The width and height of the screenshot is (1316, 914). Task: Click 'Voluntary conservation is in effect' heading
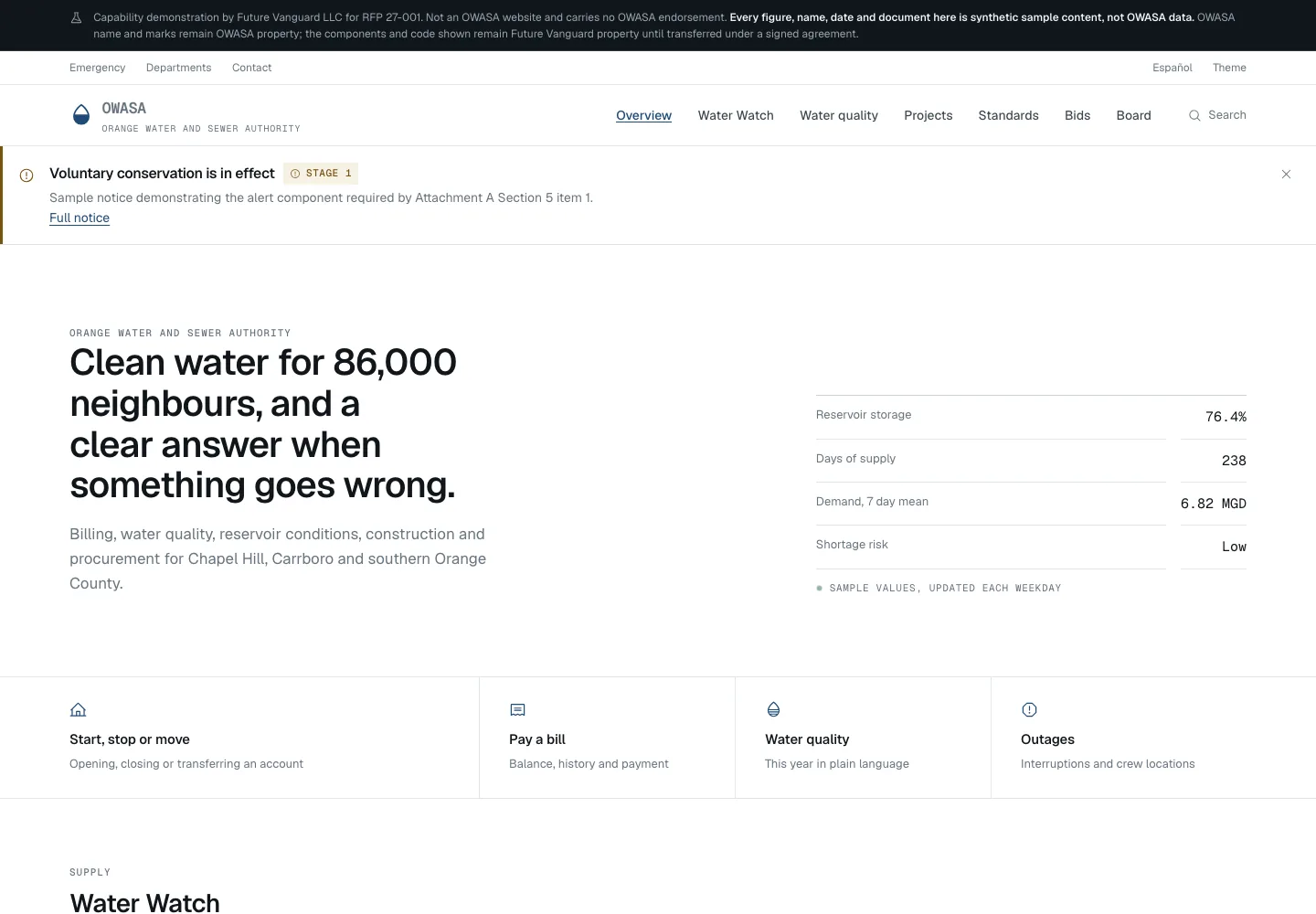[x=162, y=174]
